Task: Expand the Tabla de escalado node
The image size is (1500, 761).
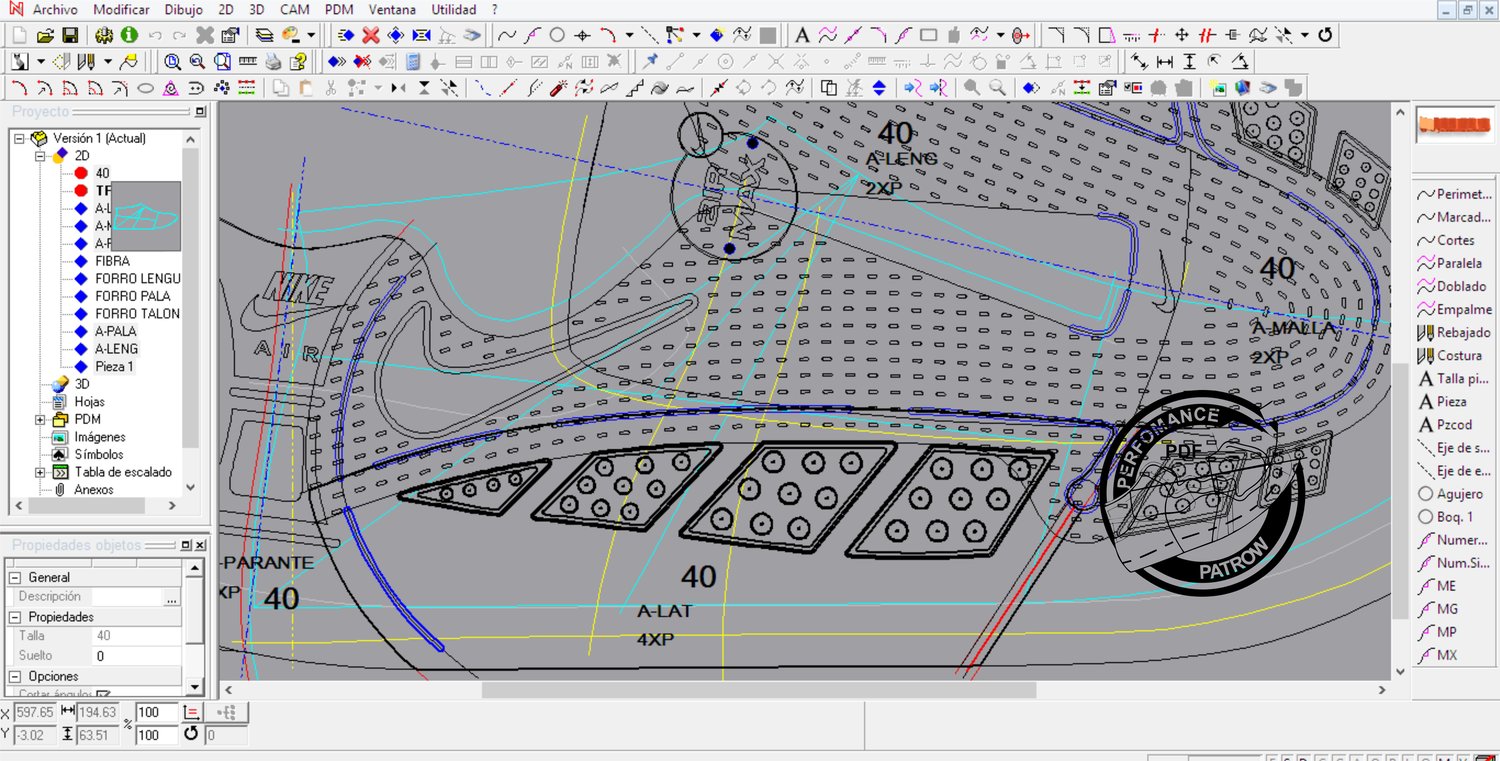Action: 41,472
